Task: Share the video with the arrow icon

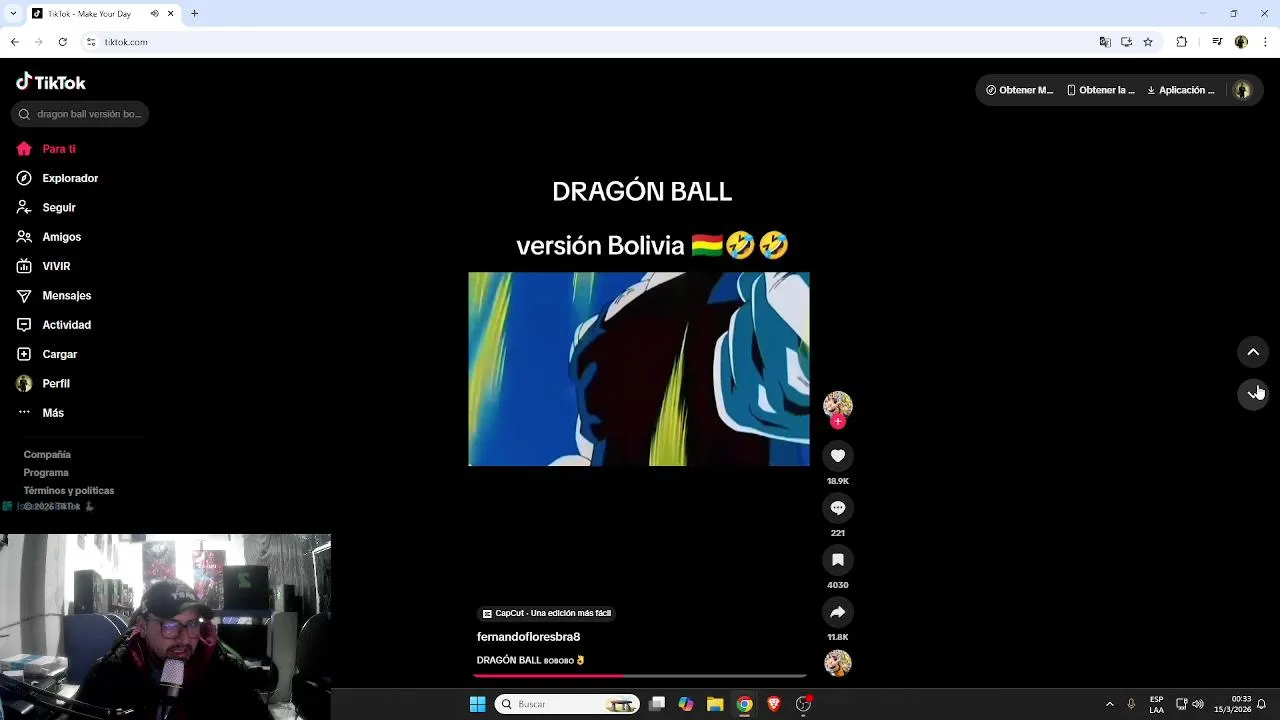Action: click(x=838, y=612)
